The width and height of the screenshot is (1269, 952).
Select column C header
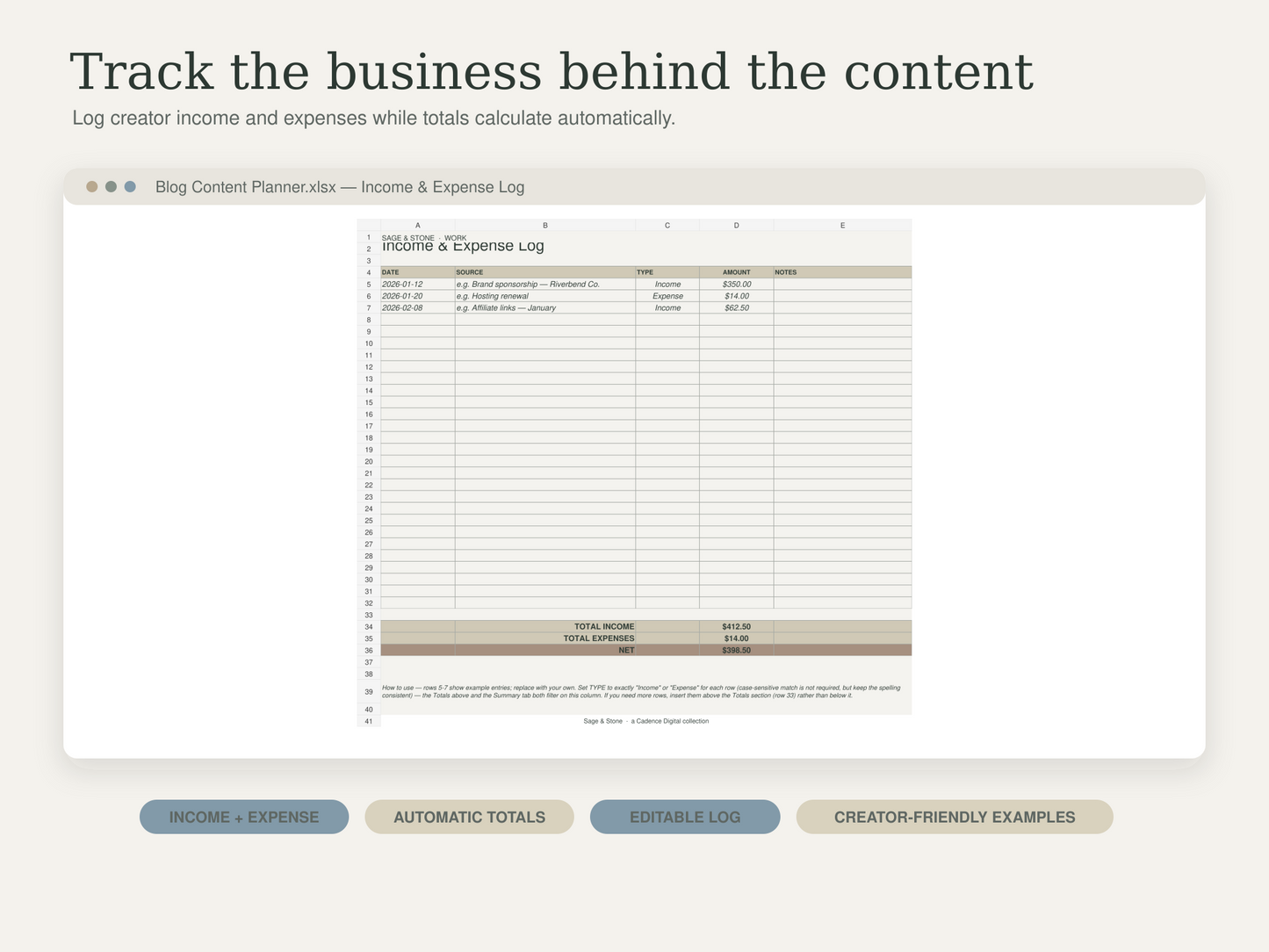click(667, 226)
